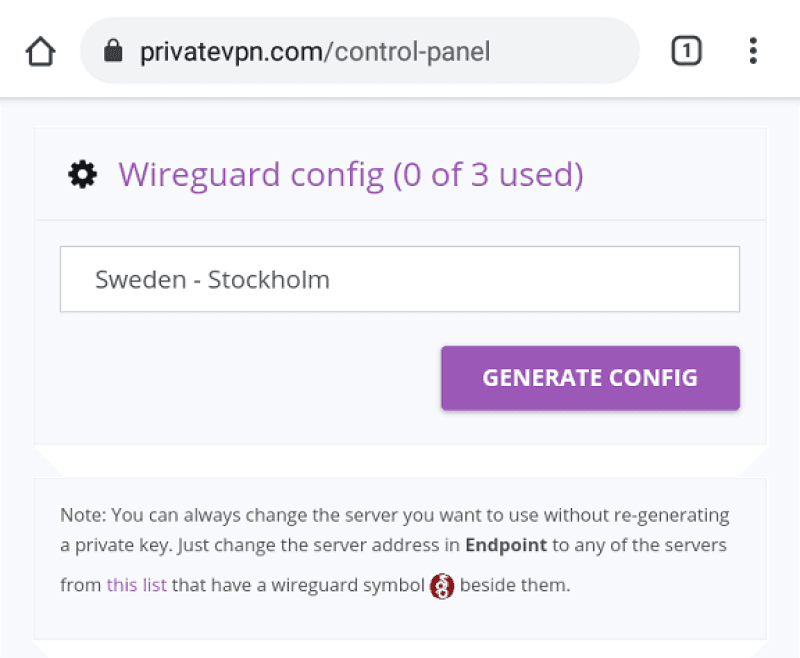Screen dimensions: 800x658
Task: Click the "re-generating" word in the note
Action: (675, 516)
